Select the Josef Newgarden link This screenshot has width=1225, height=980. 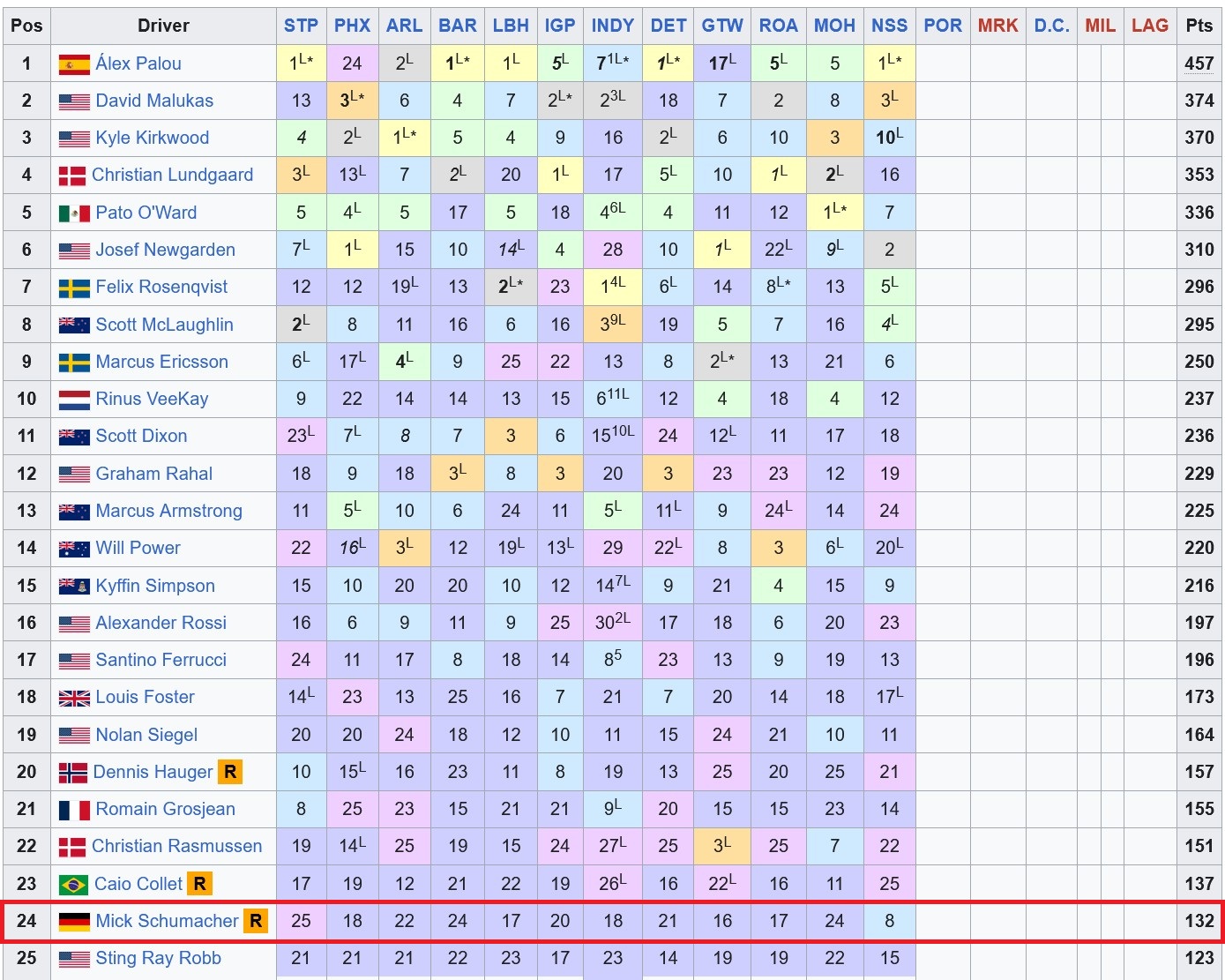point(166,251)
